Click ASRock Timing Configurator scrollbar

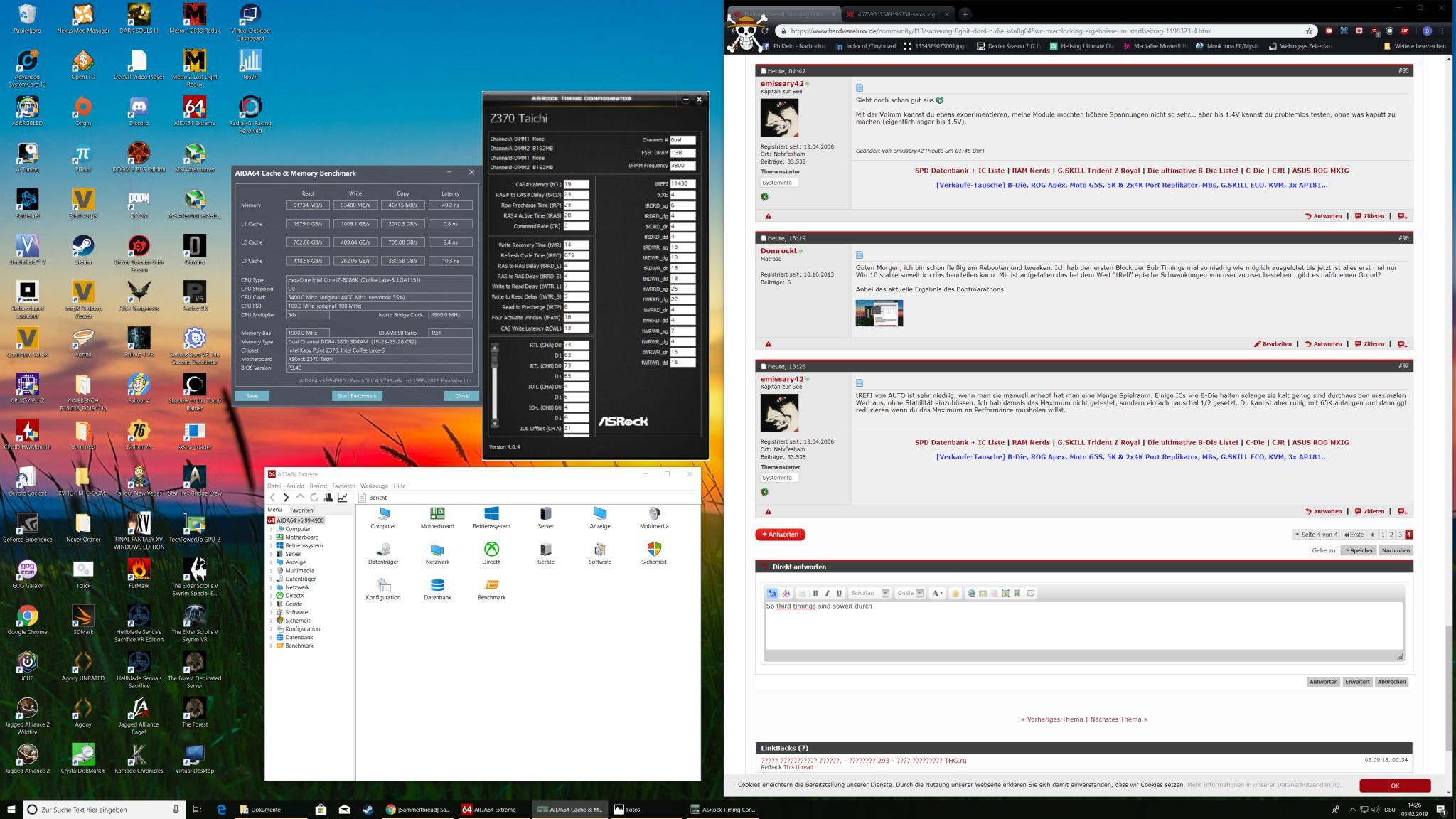click(495, 385)
